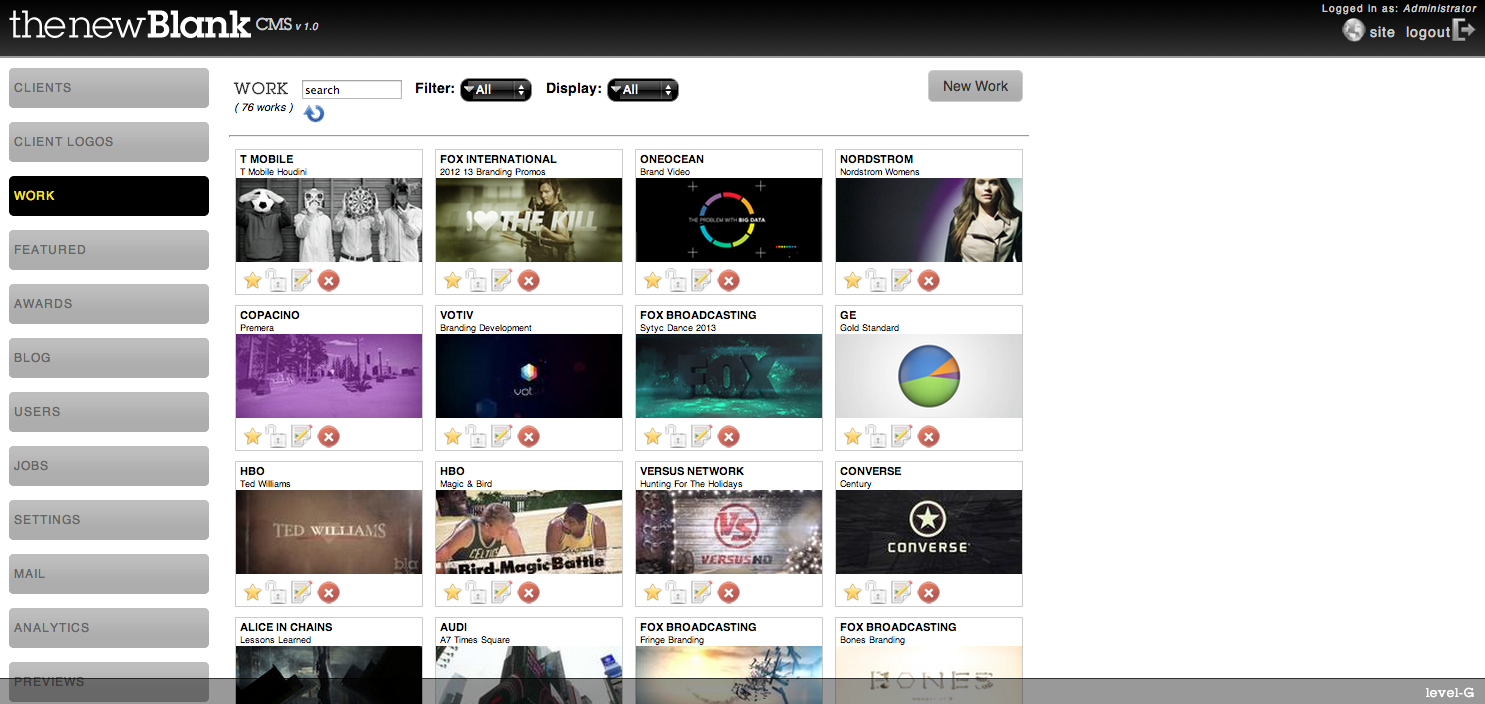Click the search input field
The width and height of the screenshot is (1485, 704).
point(352,89)
